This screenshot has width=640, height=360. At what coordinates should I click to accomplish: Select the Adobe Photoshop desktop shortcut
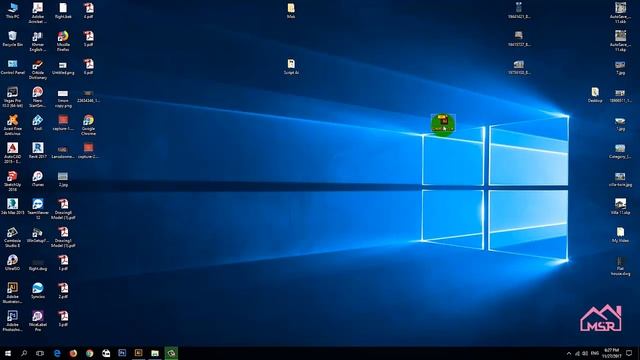tap(13, 321)
